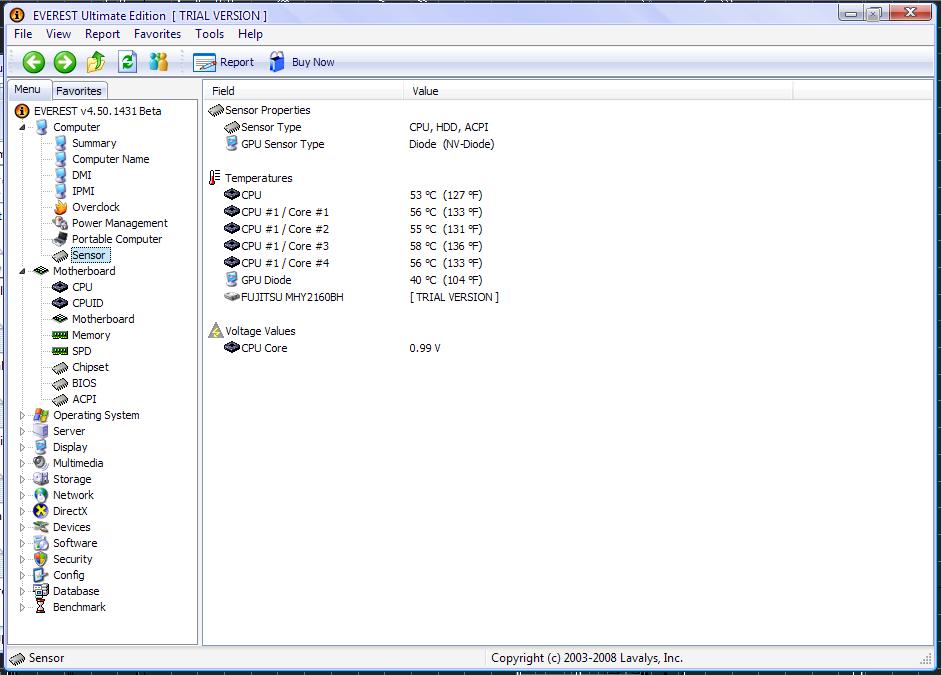Screen dimensions: 941x675
Task: Click the Portable Computer laptop icon
Action: point(60,239)
